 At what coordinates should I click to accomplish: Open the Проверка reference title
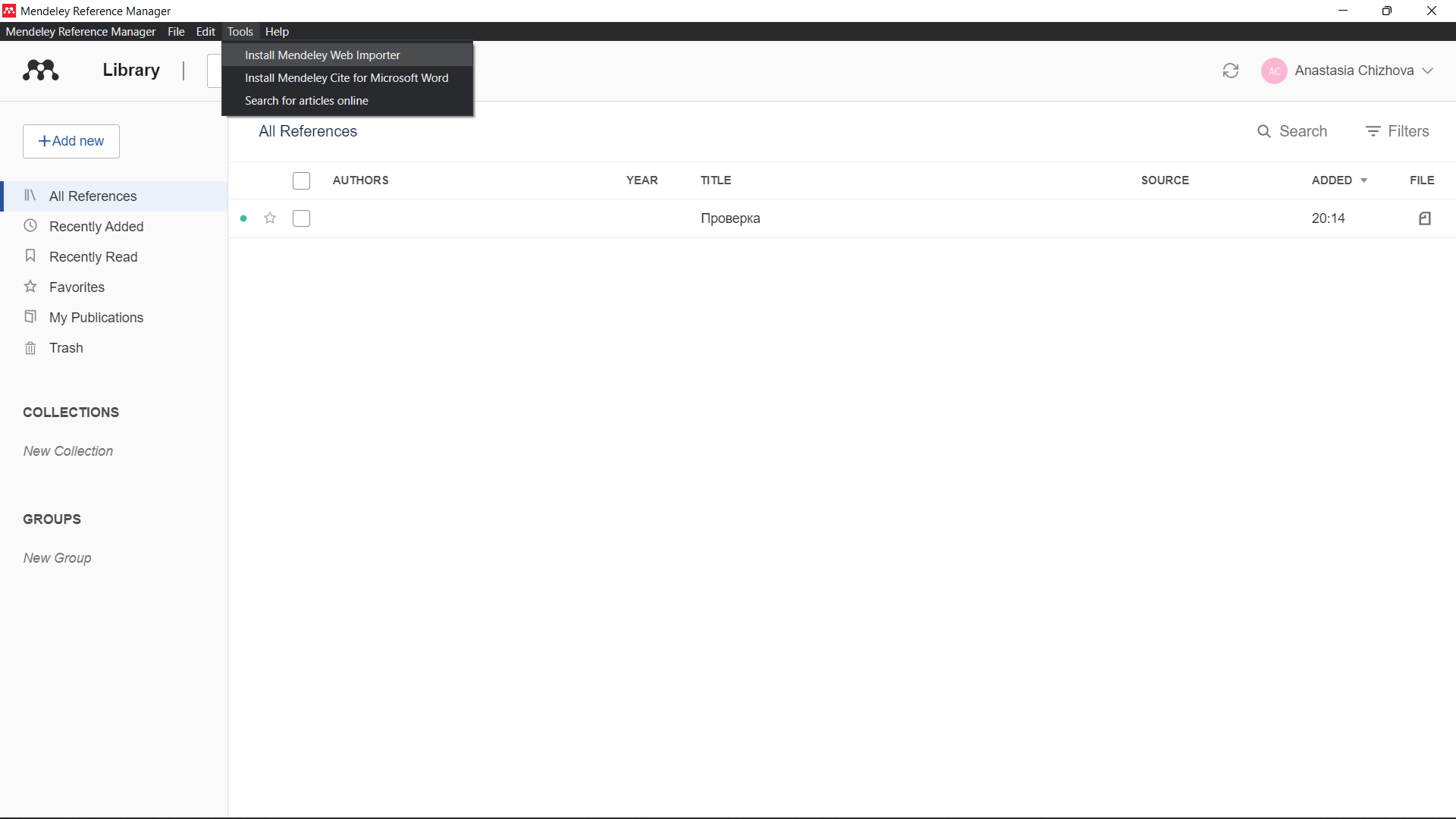click(730, 218)
